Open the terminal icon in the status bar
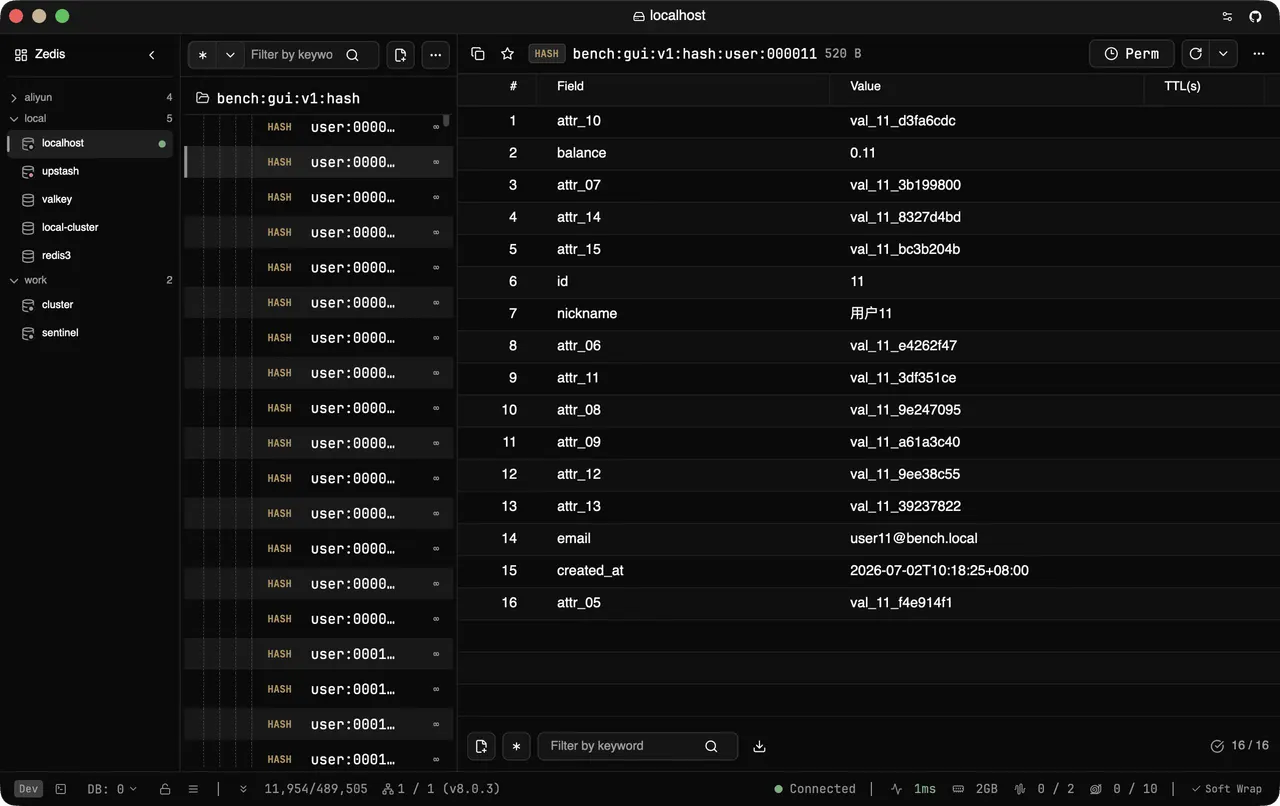This screenshot has height=806, width=1280. [61, 789]
